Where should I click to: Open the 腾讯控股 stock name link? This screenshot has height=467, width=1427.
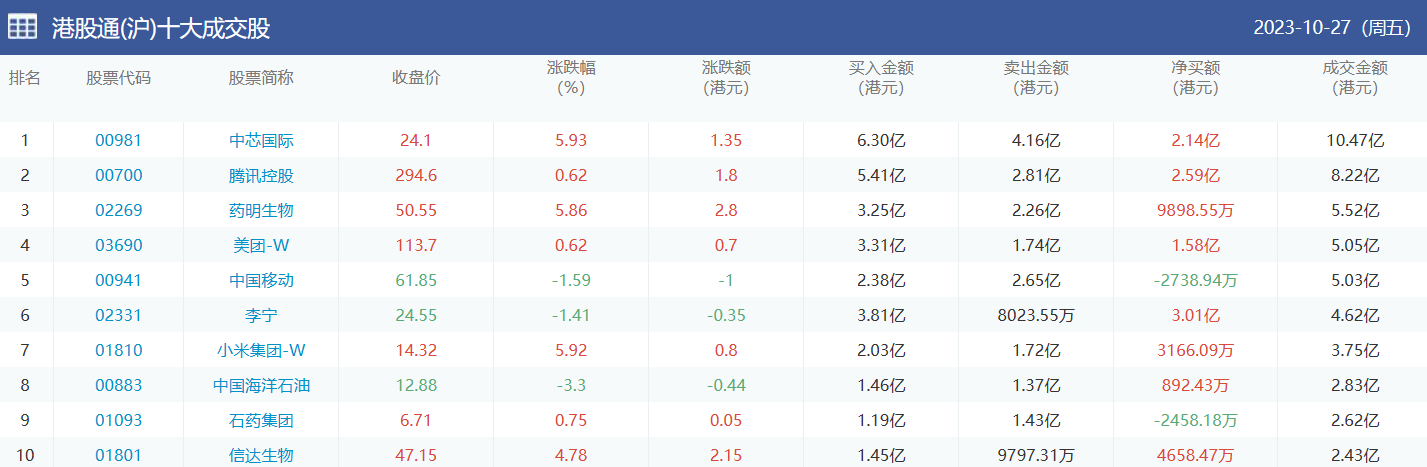pyautogui.click(x=261, y=176)
